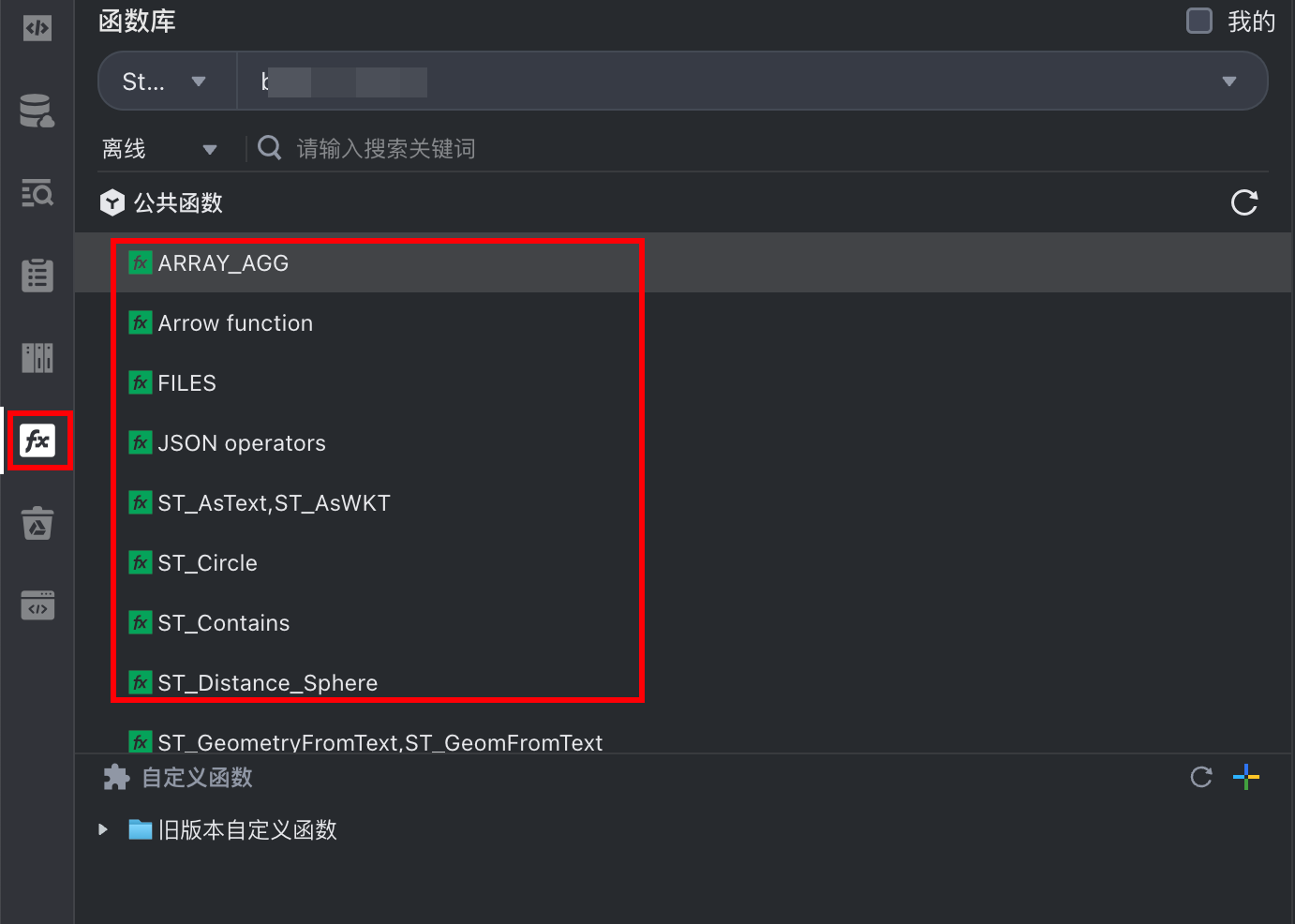Open the query search sidebar icon
This screenshot has height=924, width=1295.
(37, 193)
